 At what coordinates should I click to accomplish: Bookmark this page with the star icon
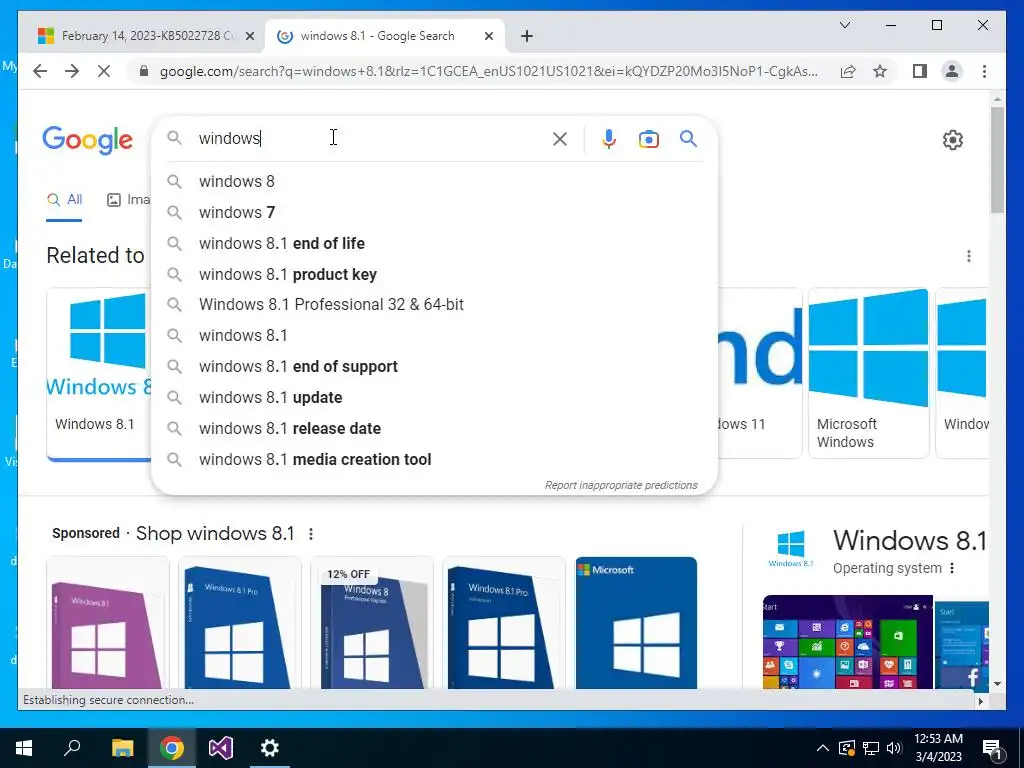pyautogui.click(x=880, y=71)
